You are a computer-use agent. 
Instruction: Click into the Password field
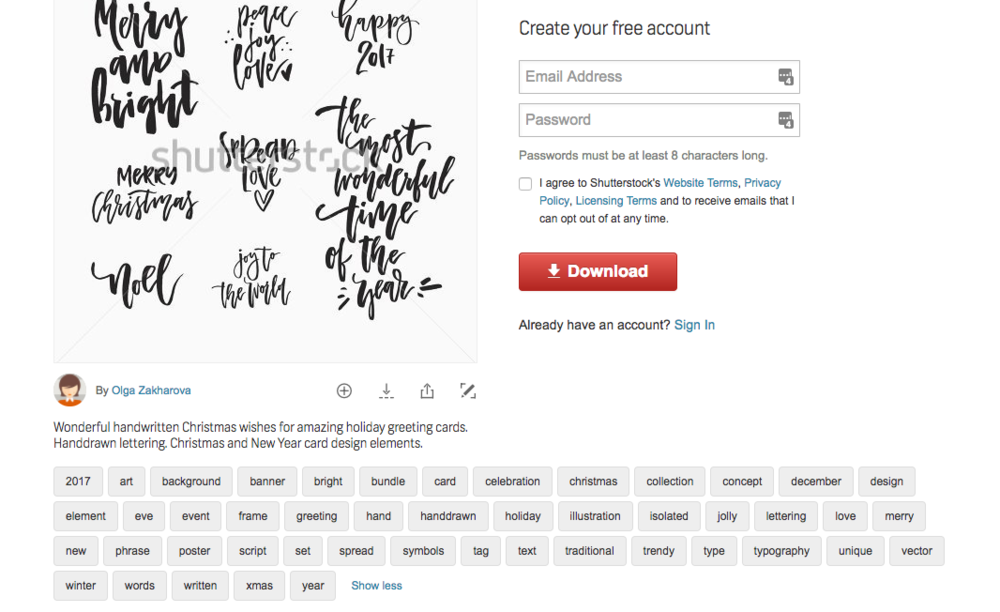[659, 120]
